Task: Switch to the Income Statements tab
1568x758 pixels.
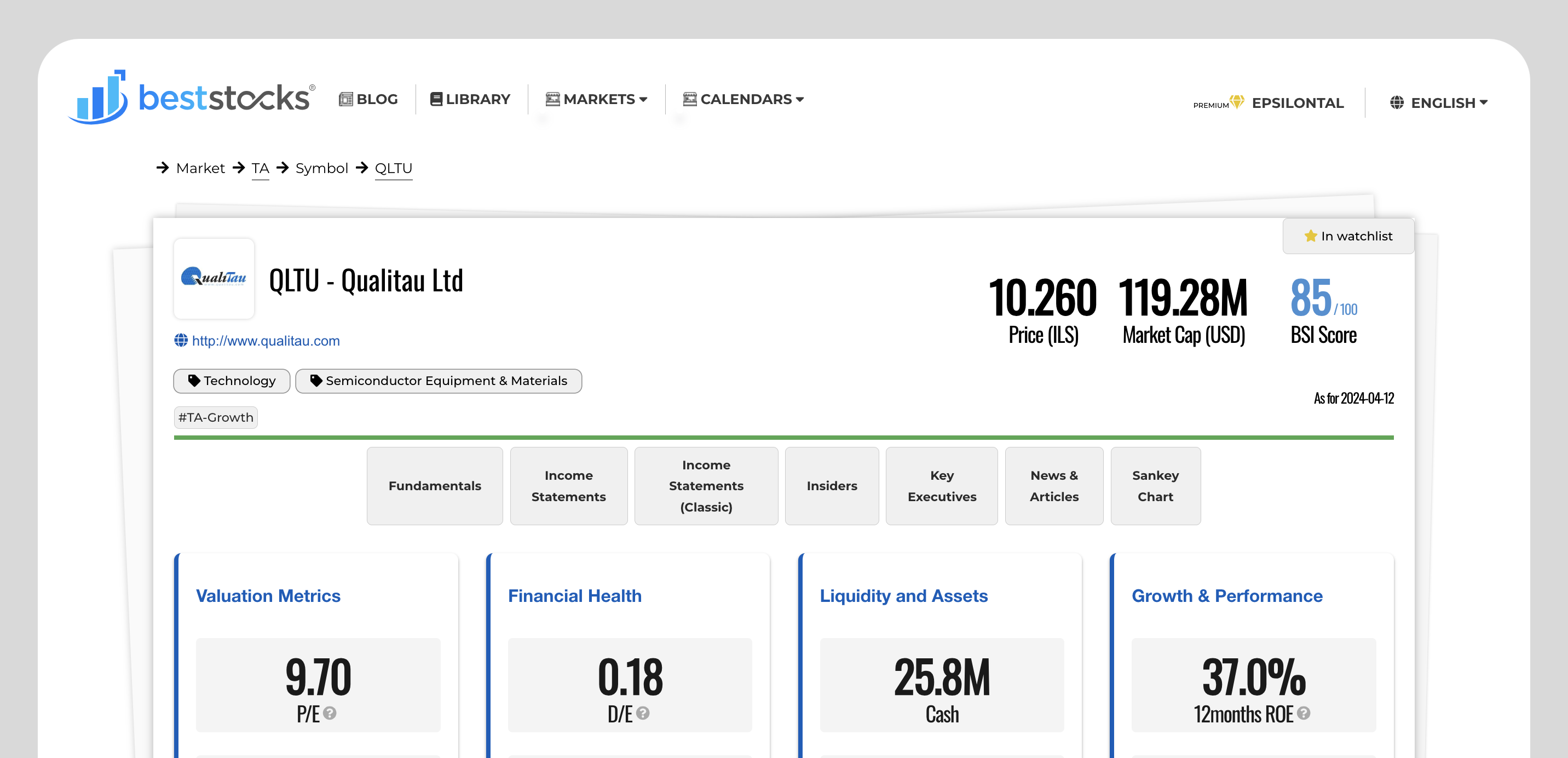Action: (568, 486)
